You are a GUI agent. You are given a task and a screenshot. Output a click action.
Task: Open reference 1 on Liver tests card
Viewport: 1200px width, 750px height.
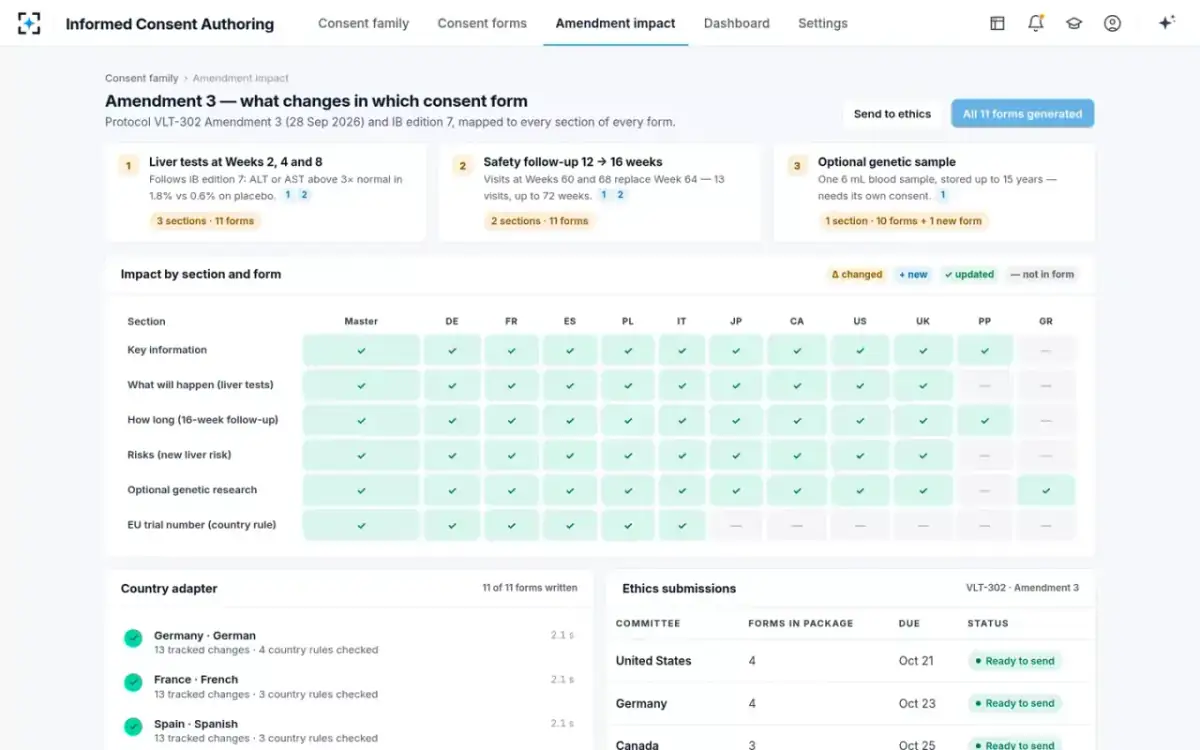(288, 195)
